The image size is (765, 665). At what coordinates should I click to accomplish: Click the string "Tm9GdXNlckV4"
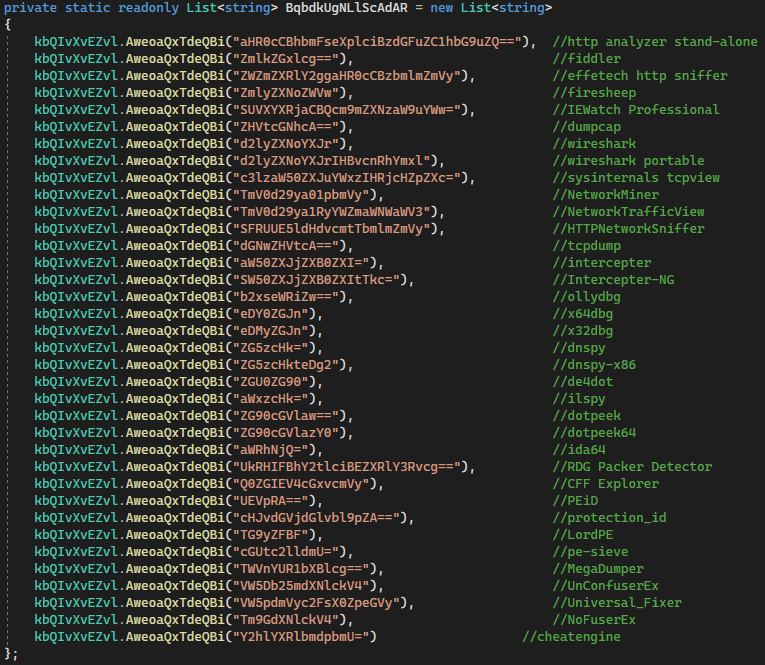286,620
